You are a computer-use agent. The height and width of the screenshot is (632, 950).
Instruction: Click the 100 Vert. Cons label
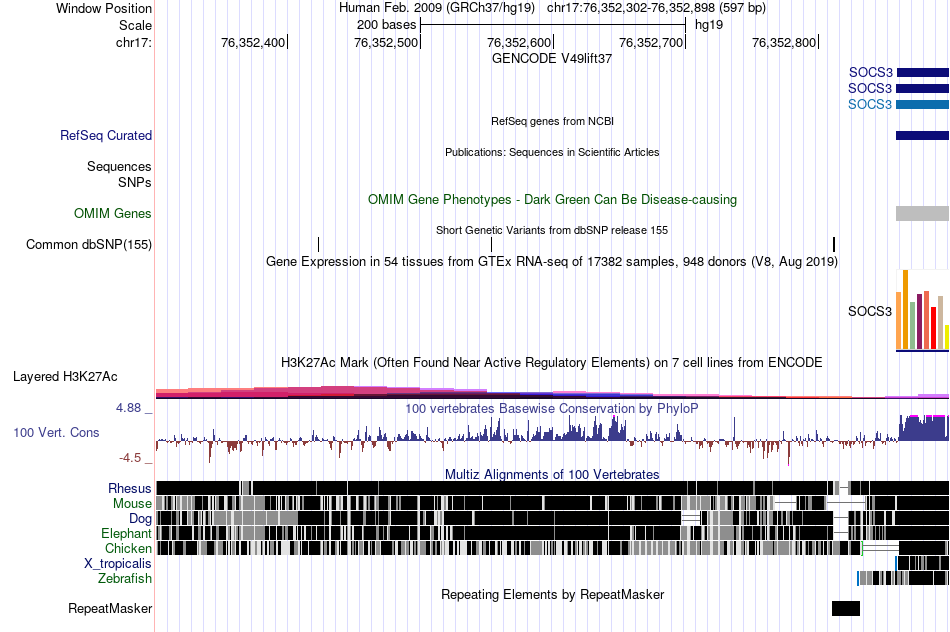(56, 433)
